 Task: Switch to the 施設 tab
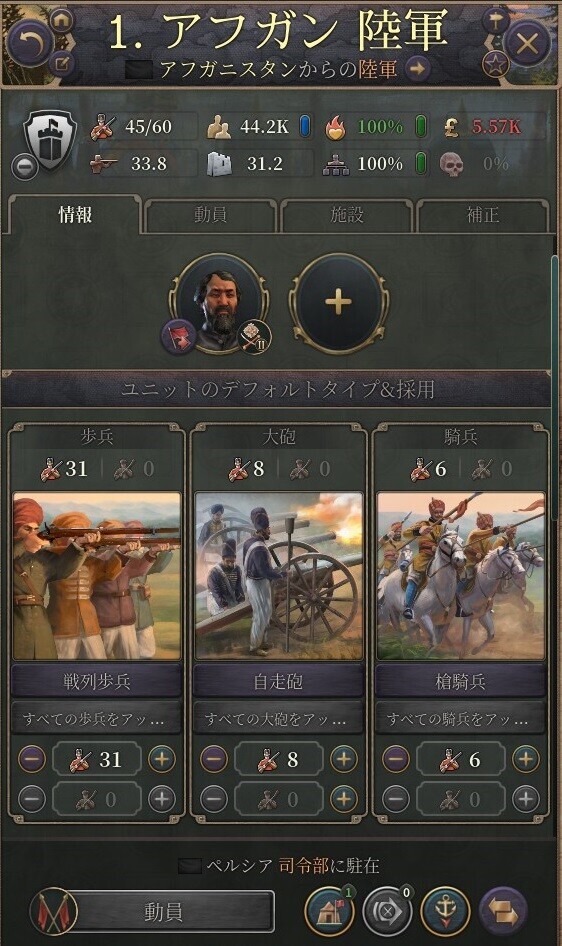[x=347, y=215]
